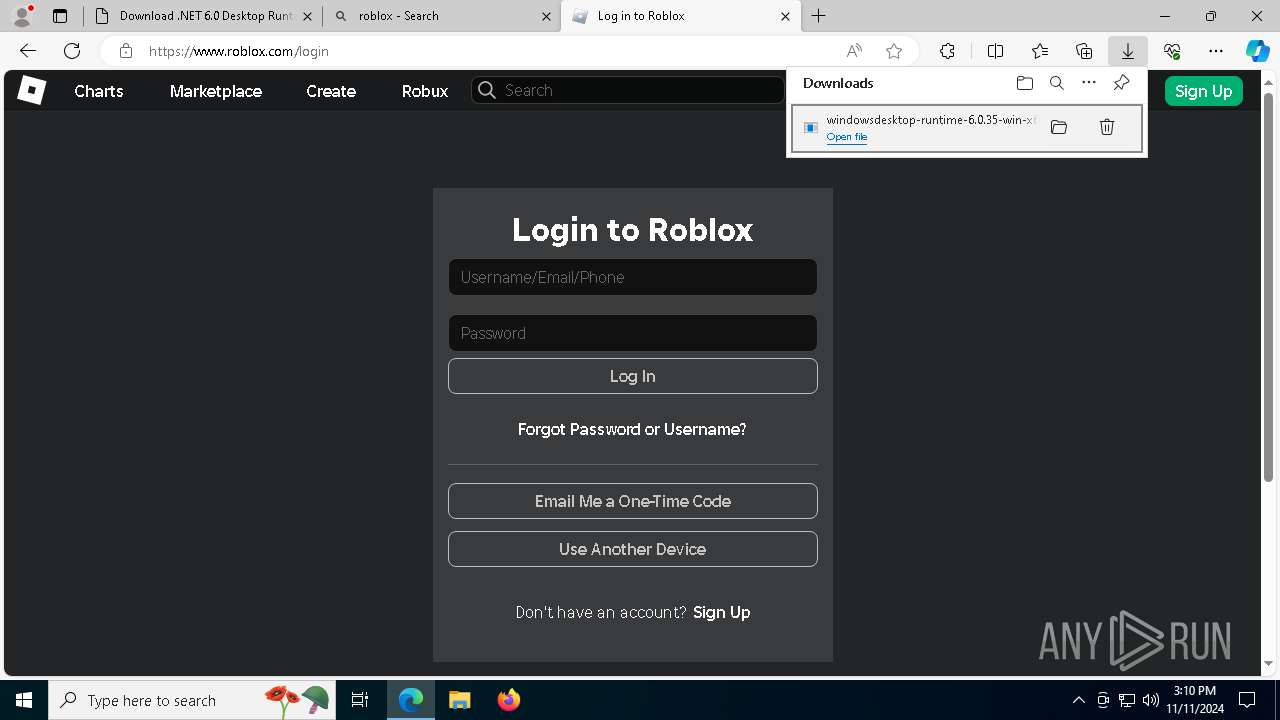The height and width of the screenshot is (720, 1280).
Task: Refresh the Roblox login page
Action: pyautogui.click(x=72, y=51)
